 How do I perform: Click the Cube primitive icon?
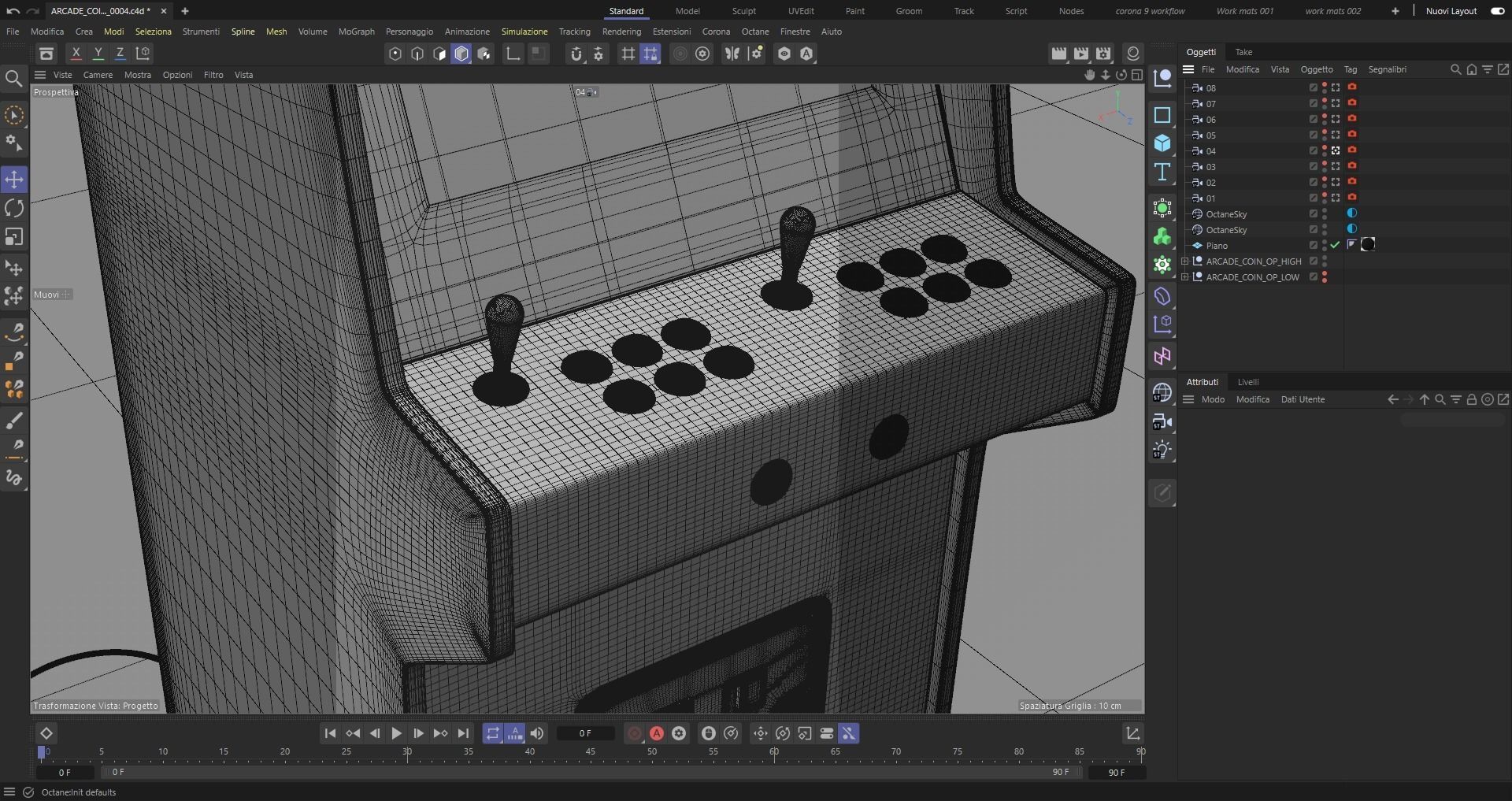point(1162,143)
